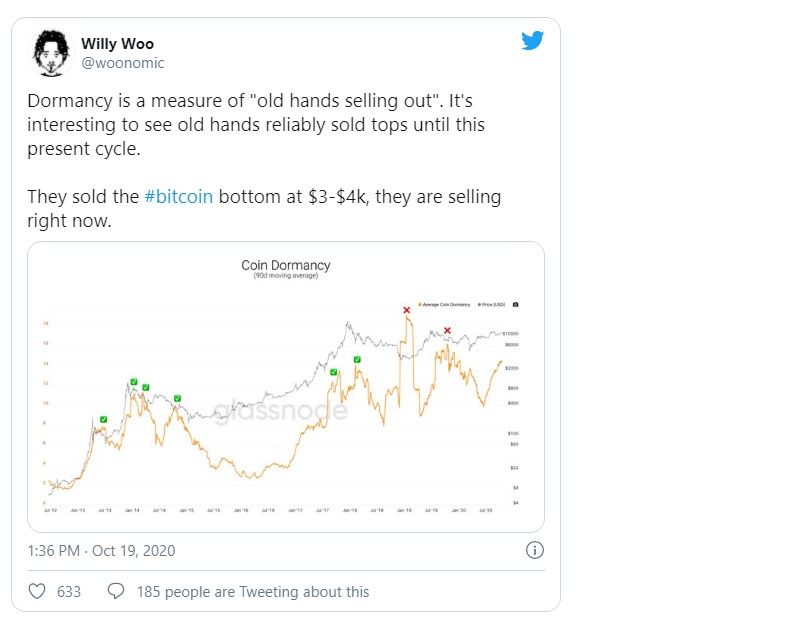
Task: Toggle the Average Coin Dormancy legend entry
Action: (x=447, y=303)
